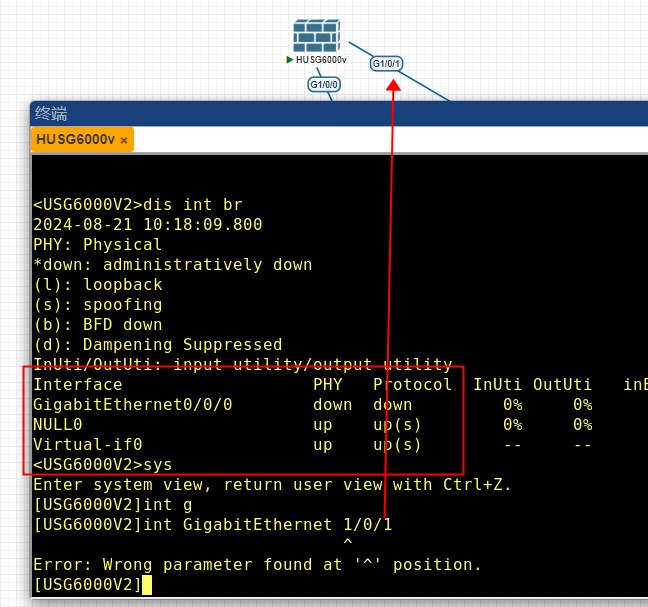
Task: Click the green running status triangle
Action: [289, 60]
